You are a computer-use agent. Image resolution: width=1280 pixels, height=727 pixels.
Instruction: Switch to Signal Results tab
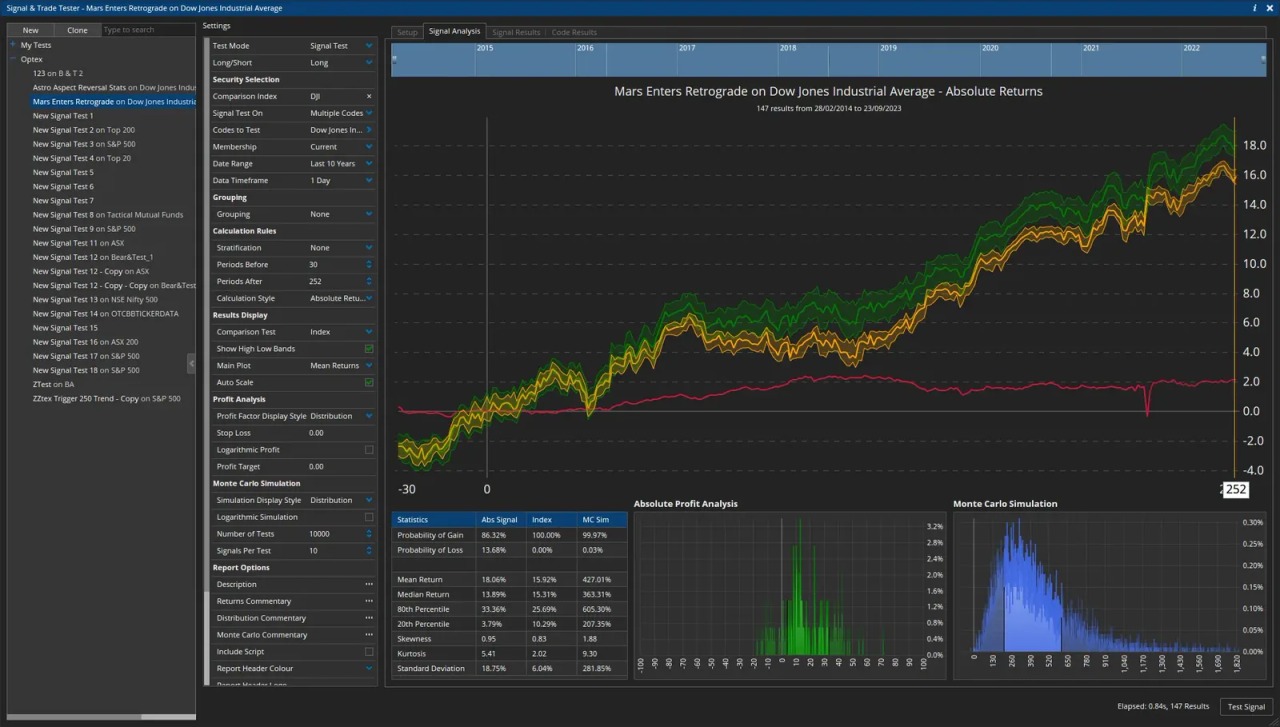coord(516,32)
